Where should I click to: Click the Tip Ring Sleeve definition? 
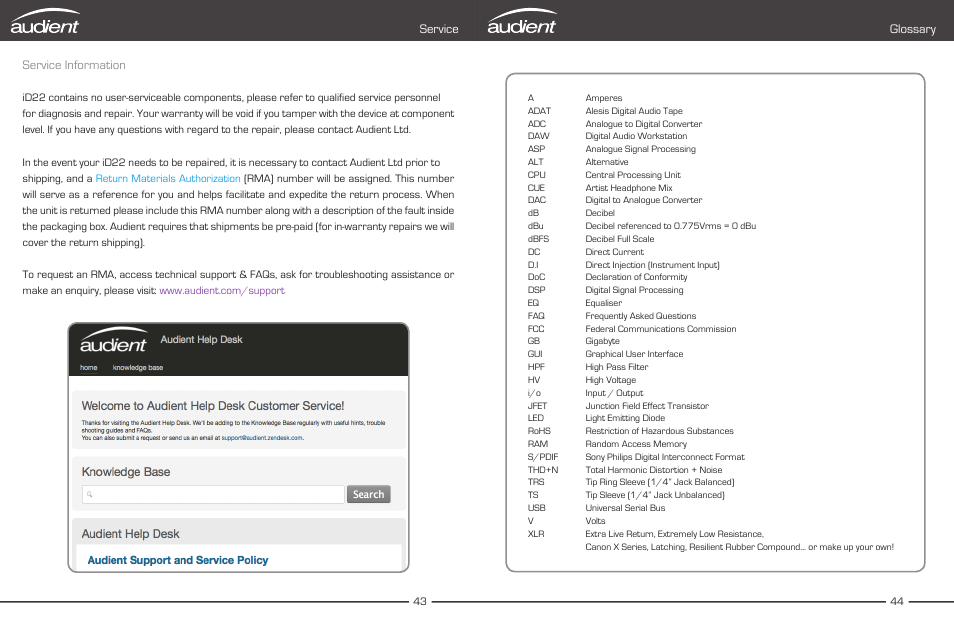point(660,482)
